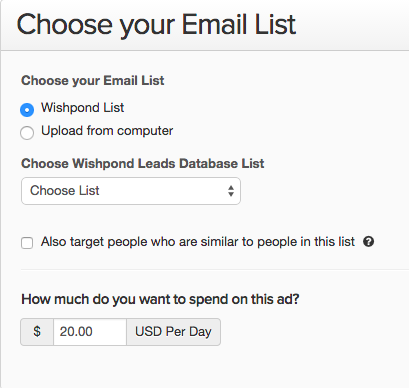Click the dollar sign currency prefix
Viewport: 409px width, 388px height.
tap(37, 332)
